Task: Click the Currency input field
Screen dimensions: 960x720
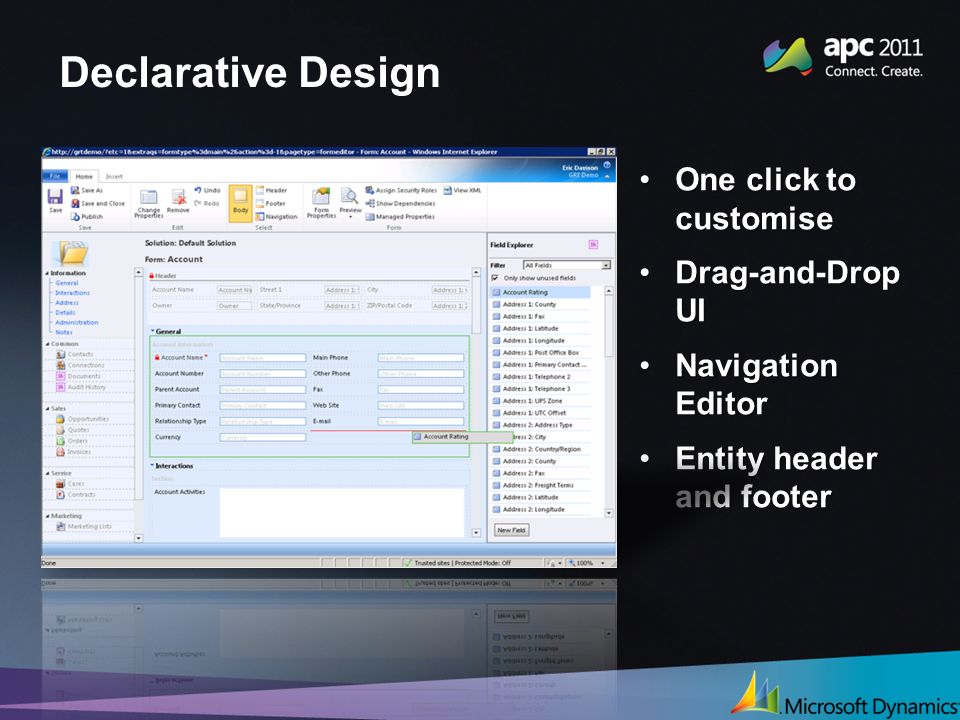Action: click(x=263, y=438)
